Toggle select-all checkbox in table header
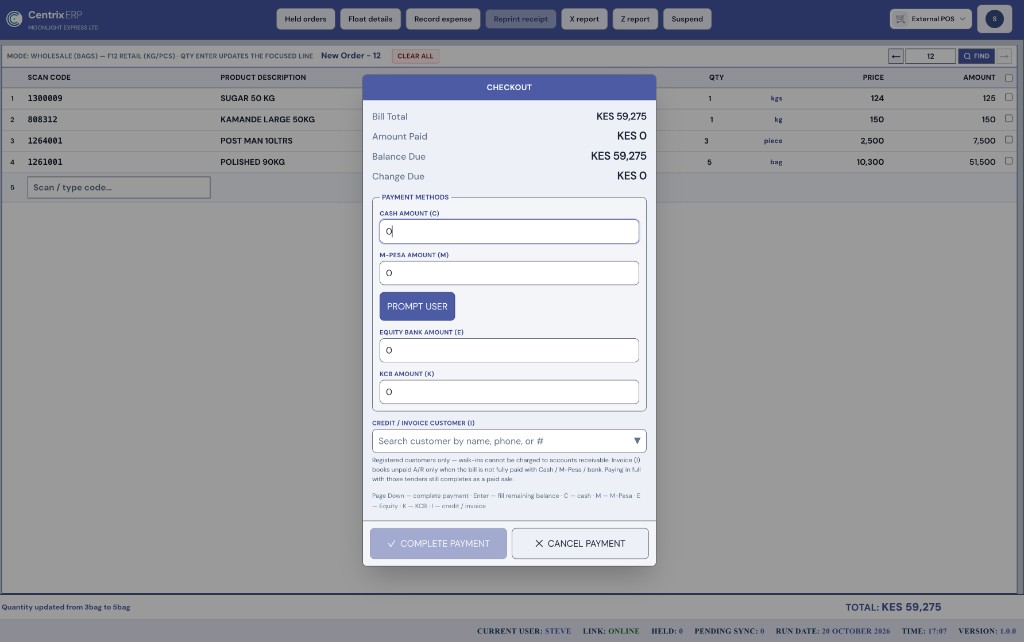Viewport: 1024px width, 642px height. click(1008, 78)
